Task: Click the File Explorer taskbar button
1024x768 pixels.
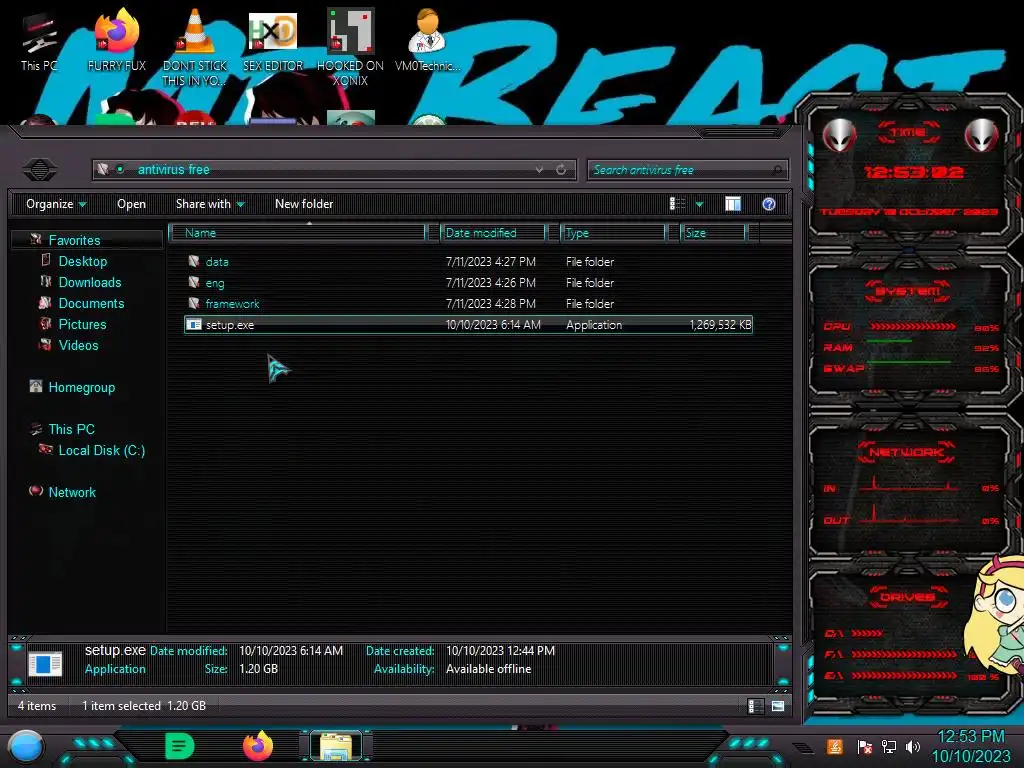Action: 336,746
